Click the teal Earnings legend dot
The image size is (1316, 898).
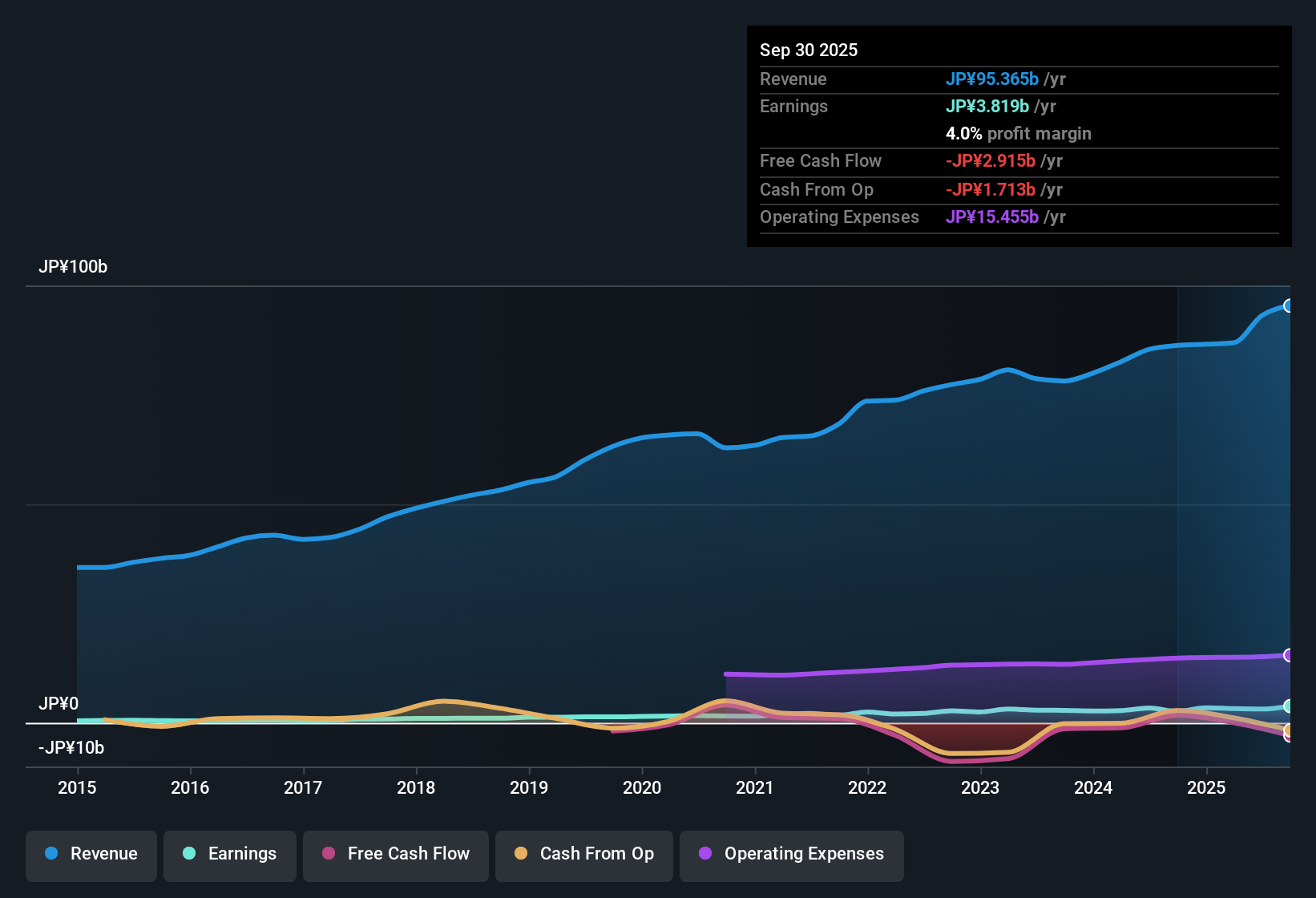pos(189,854)
